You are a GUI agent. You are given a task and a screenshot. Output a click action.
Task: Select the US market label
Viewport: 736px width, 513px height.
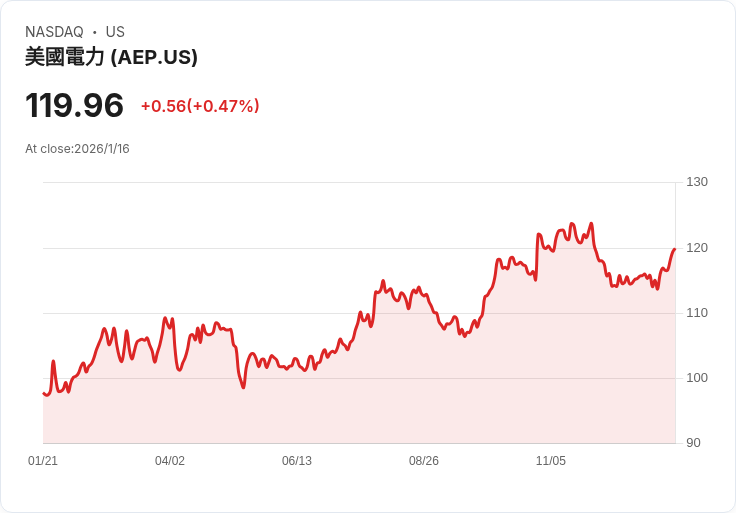point(115,32)
